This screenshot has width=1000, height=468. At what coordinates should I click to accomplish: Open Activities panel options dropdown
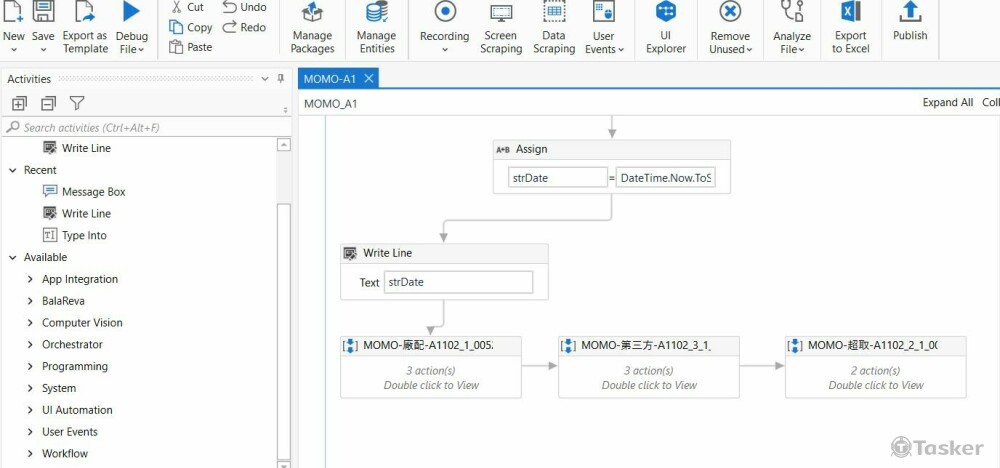click(x=265, y=79)
